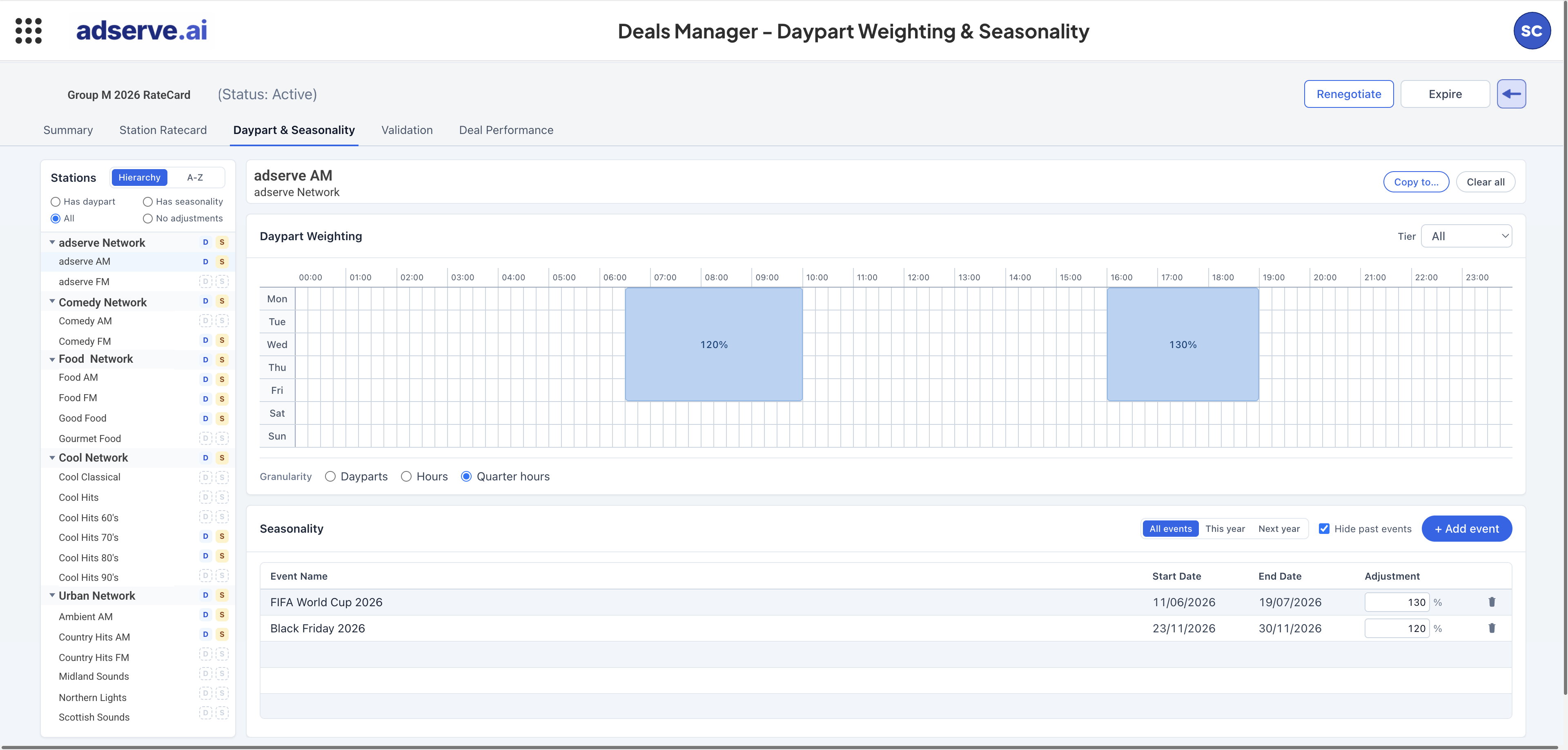Select the Has daypart filter
1568x750 pixels.
click(x=56, y=201)
